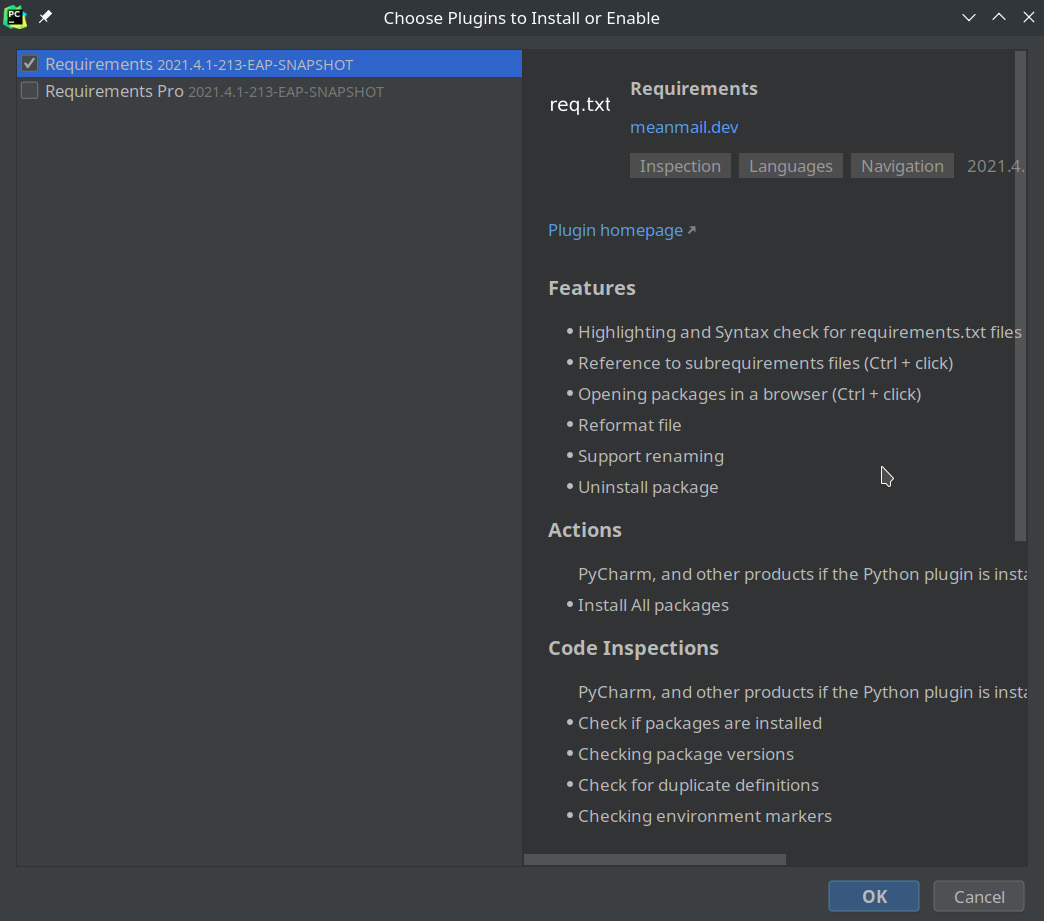
Task: Click the PyCharm application icon in title bar
Action: (15, 17)
